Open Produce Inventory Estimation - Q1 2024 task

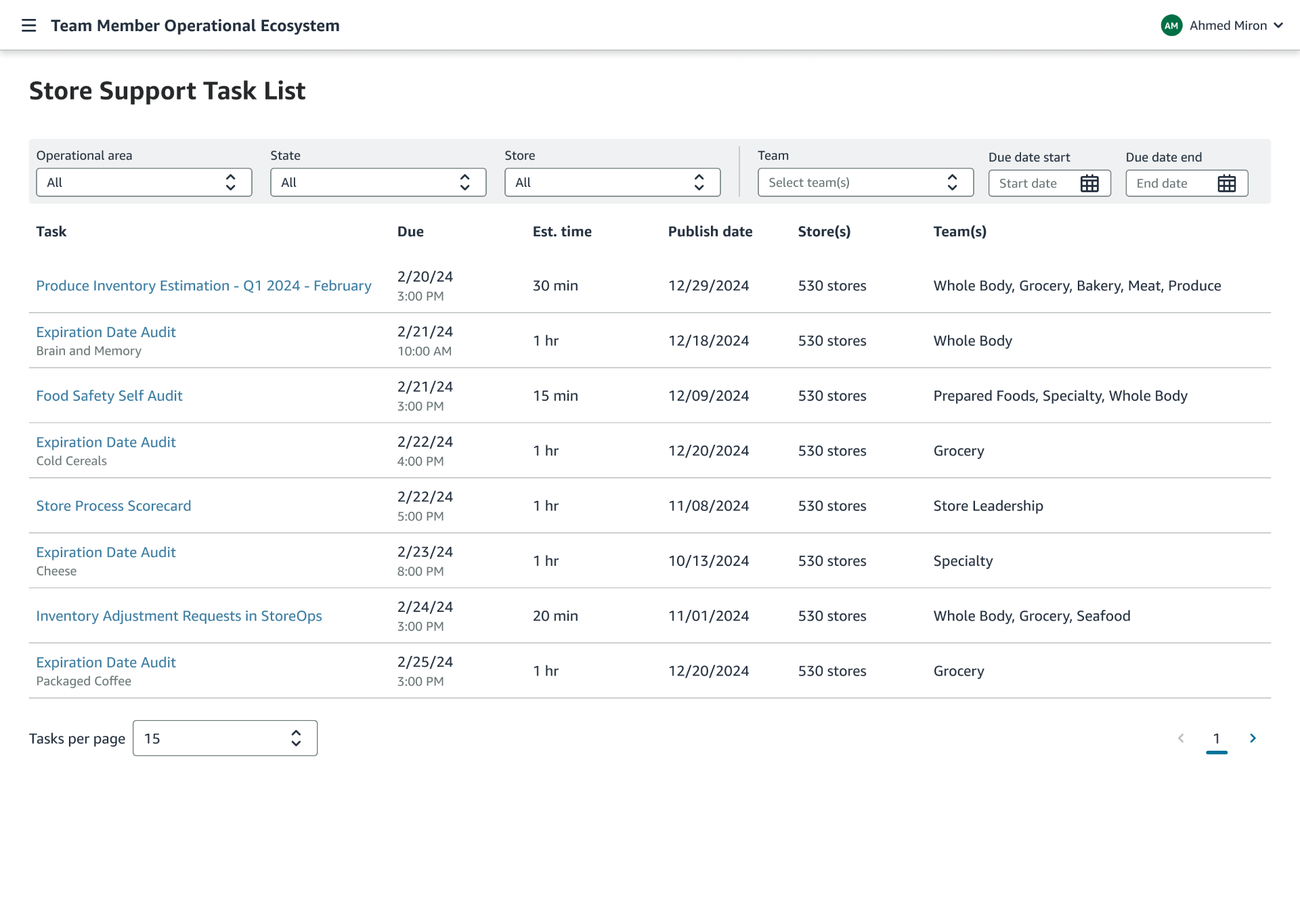click(204, 286)
